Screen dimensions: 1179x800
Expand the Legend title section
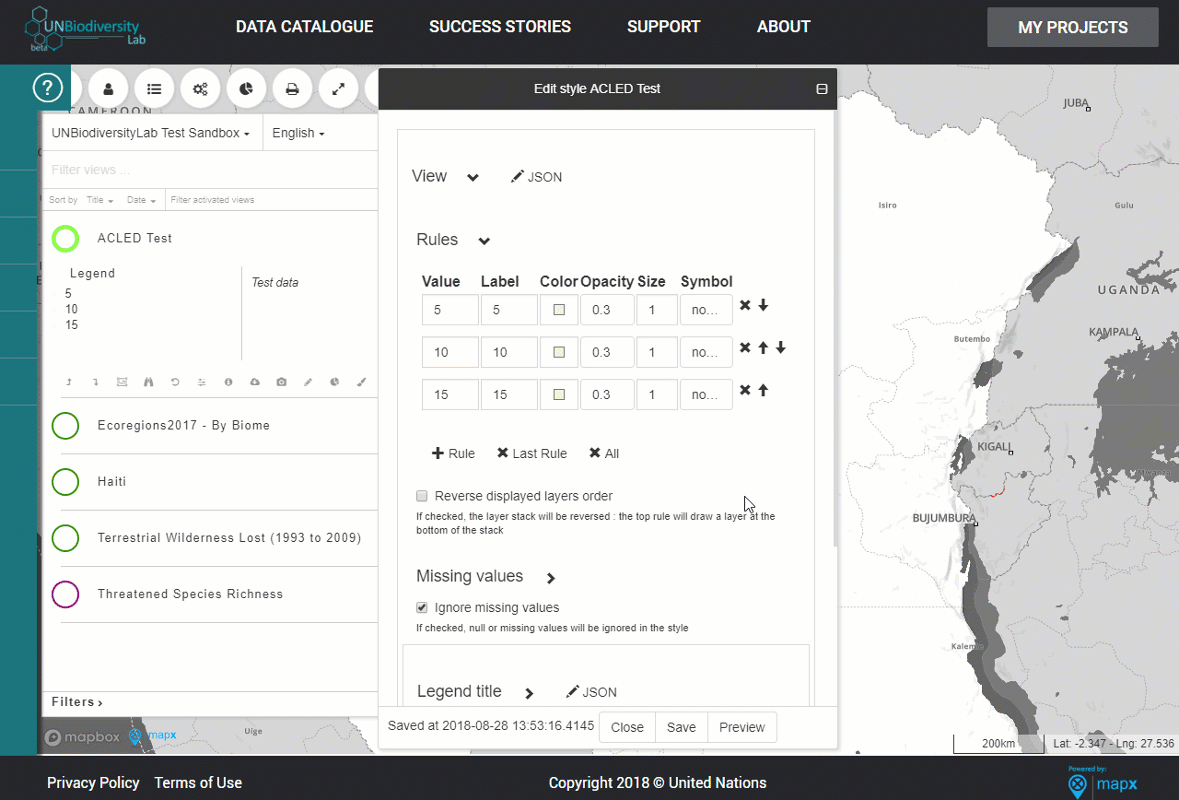tap(529, 692)
